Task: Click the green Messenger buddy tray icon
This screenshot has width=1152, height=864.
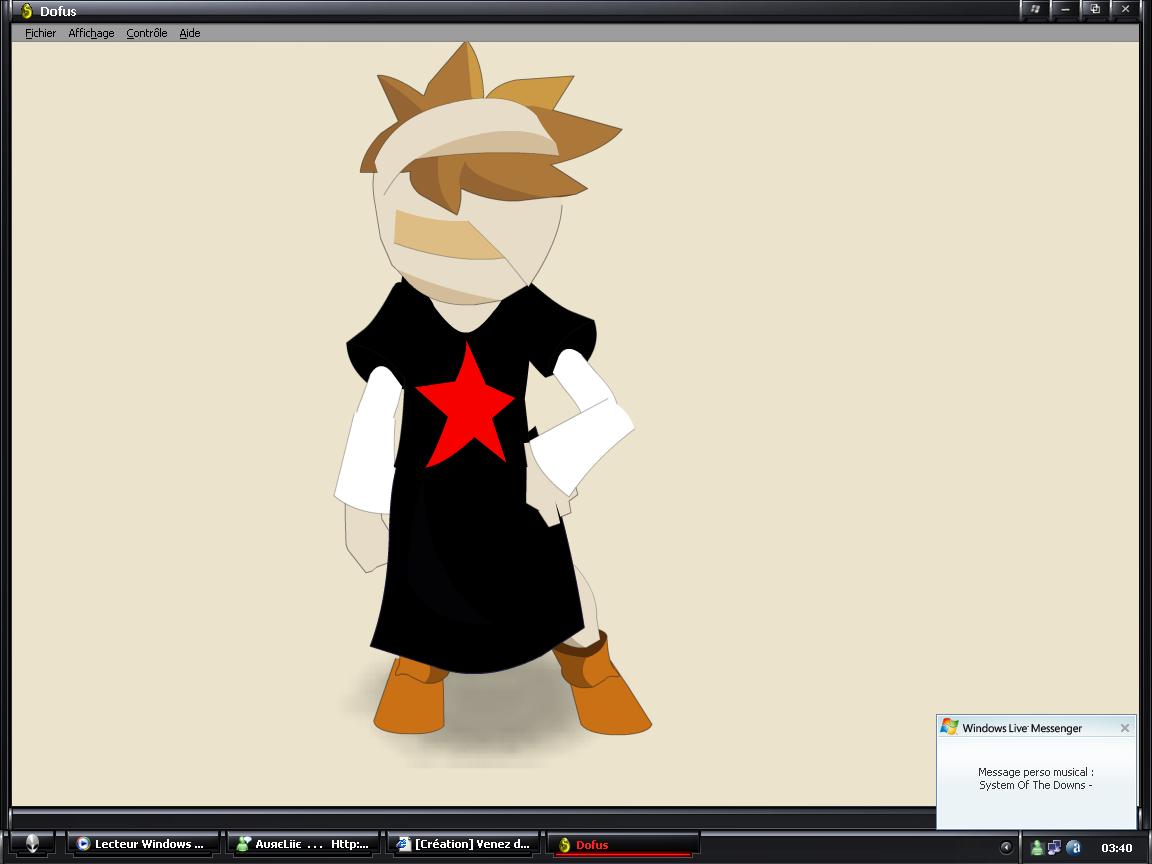Action: pos(1037,848)
